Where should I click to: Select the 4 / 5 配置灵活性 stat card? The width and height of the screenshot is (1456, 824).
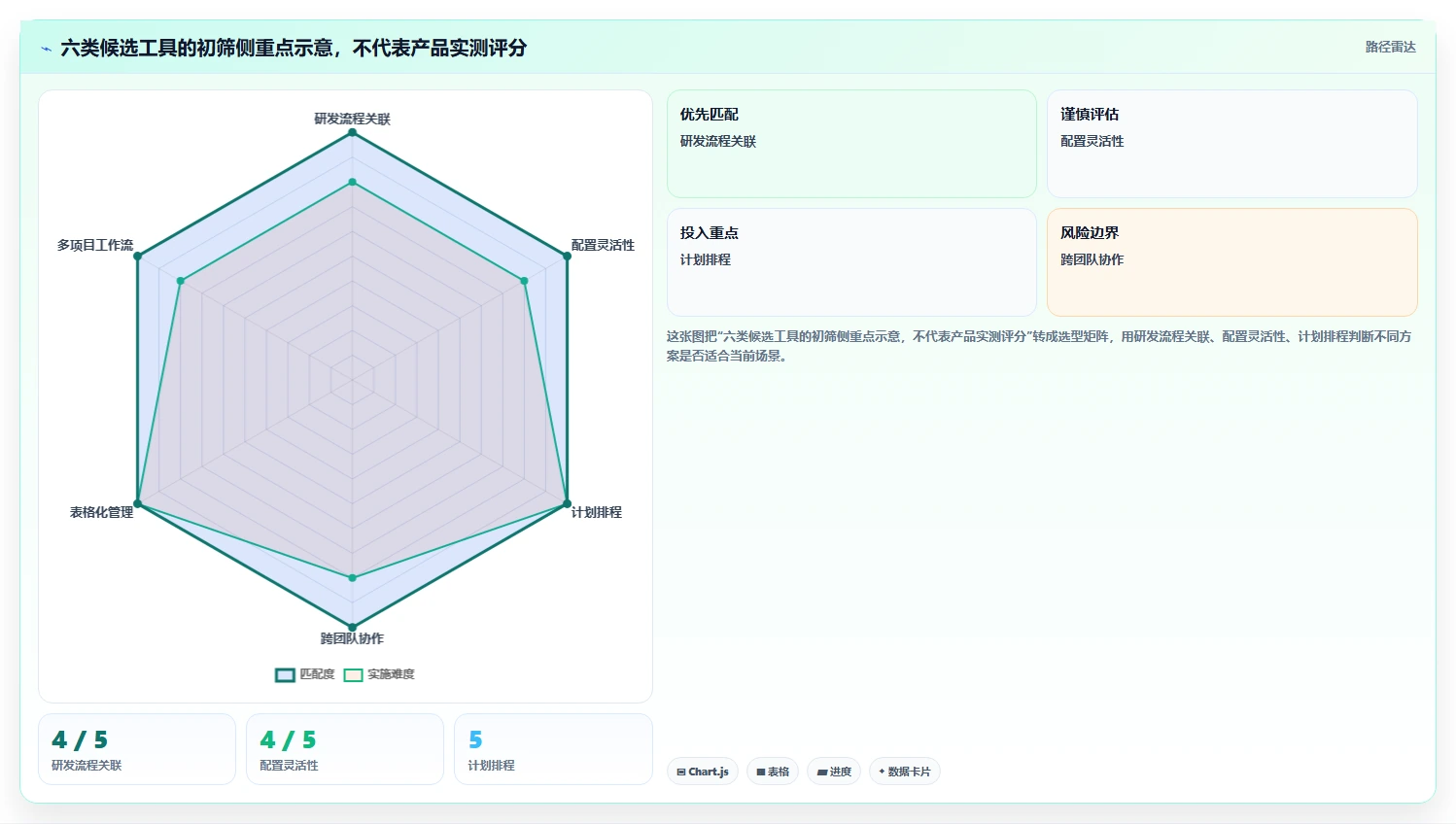pos(345,749)
